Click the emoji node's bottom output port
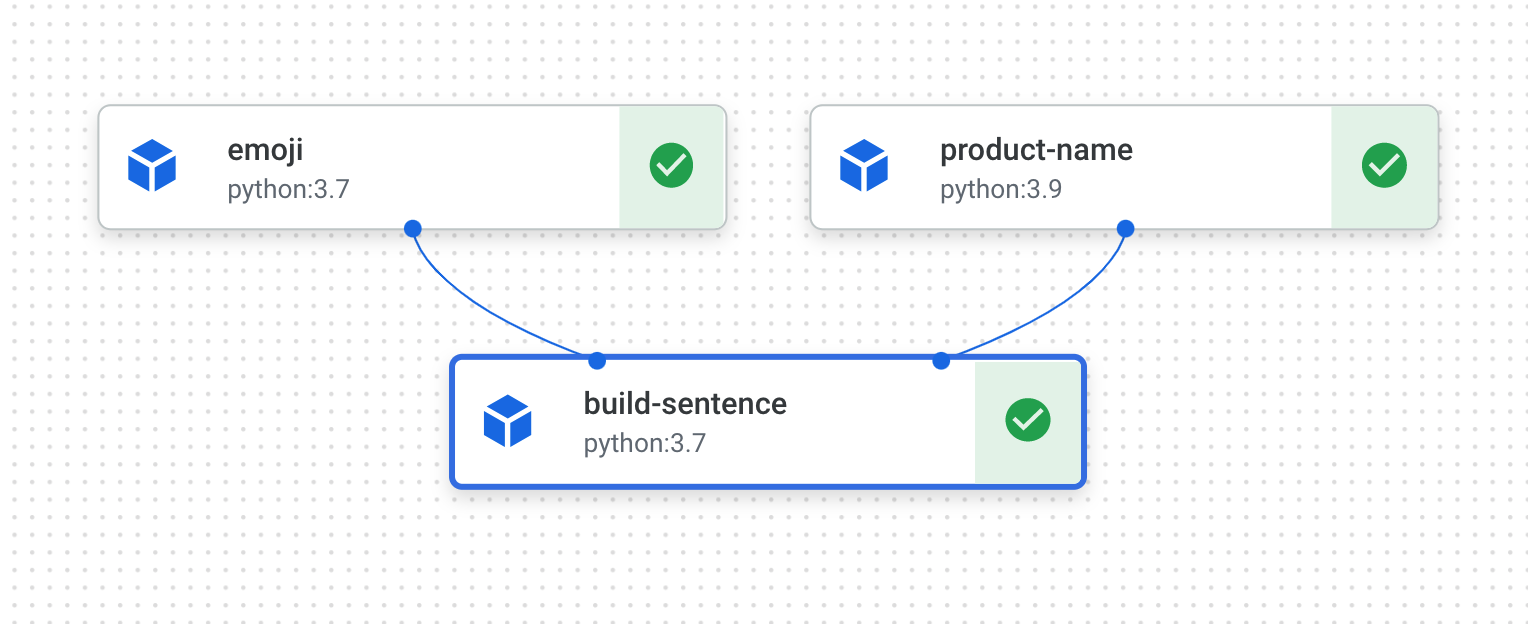This screenshot has width=1528, height=624. pos(413,228)
